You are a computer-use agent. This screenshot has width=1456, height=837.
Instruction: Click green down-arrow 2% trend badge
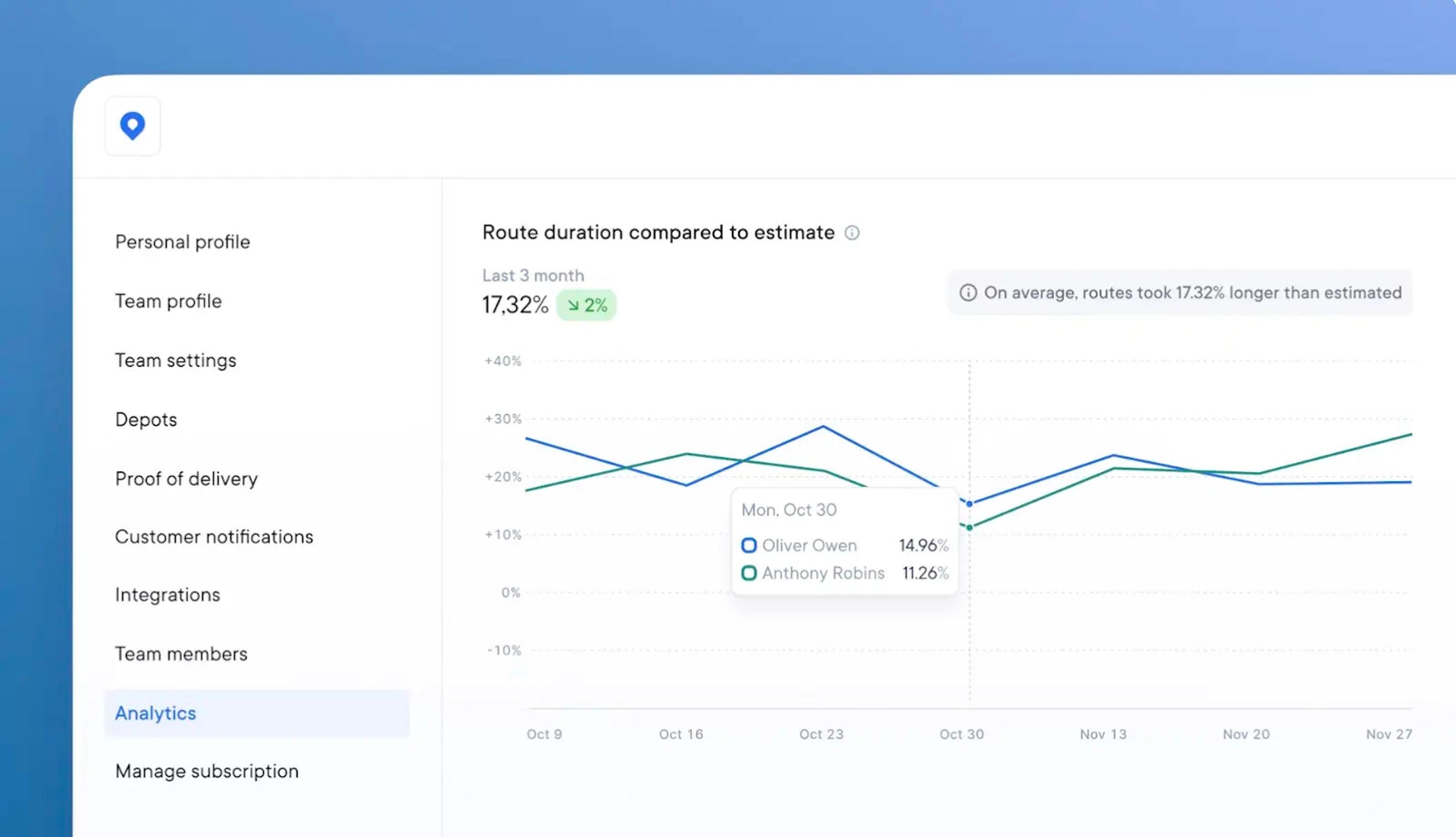click(586, 305)
